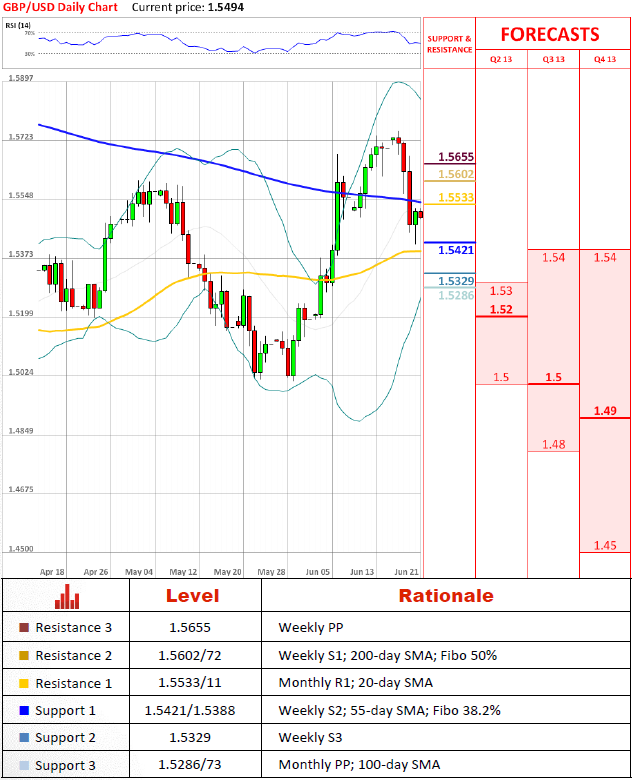
Task: Click the Support 1 blue swatch
Action: pos(24,710)
